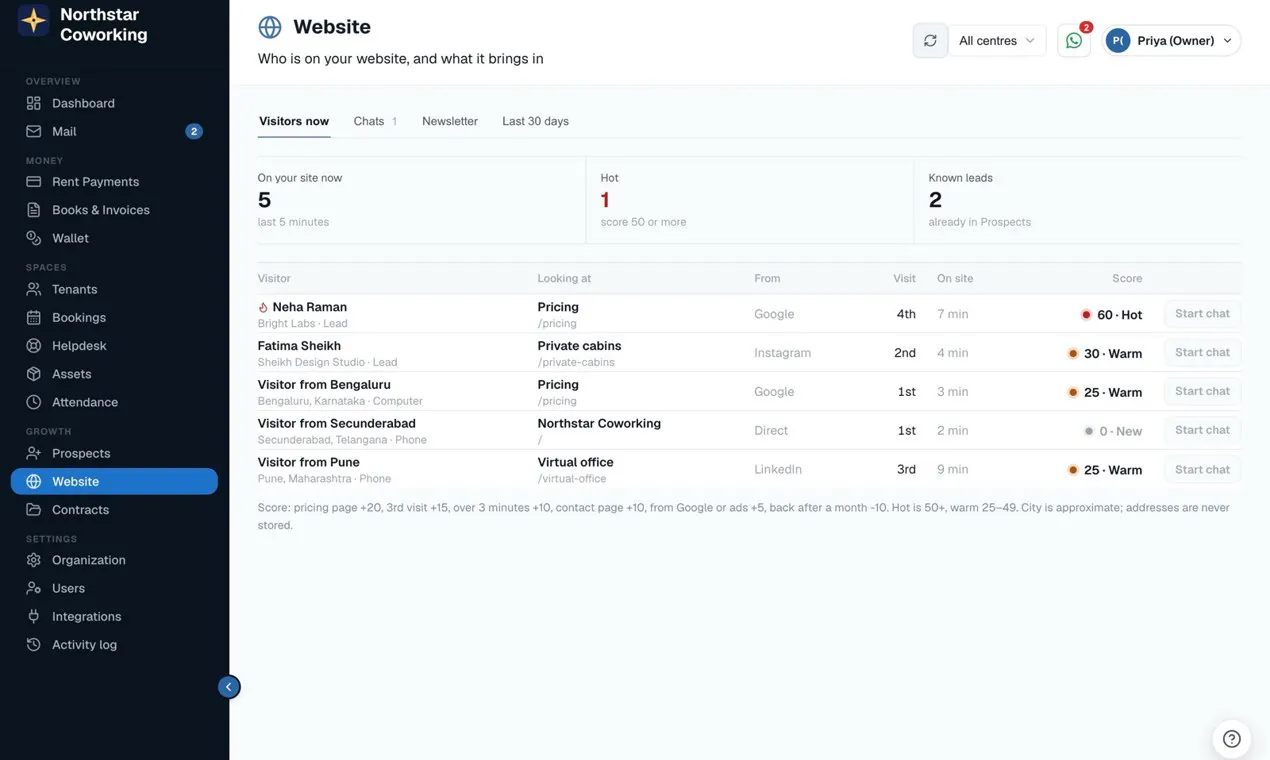
Task: Click the Bookings calendar icon
Action: click(x=34, y=317)
